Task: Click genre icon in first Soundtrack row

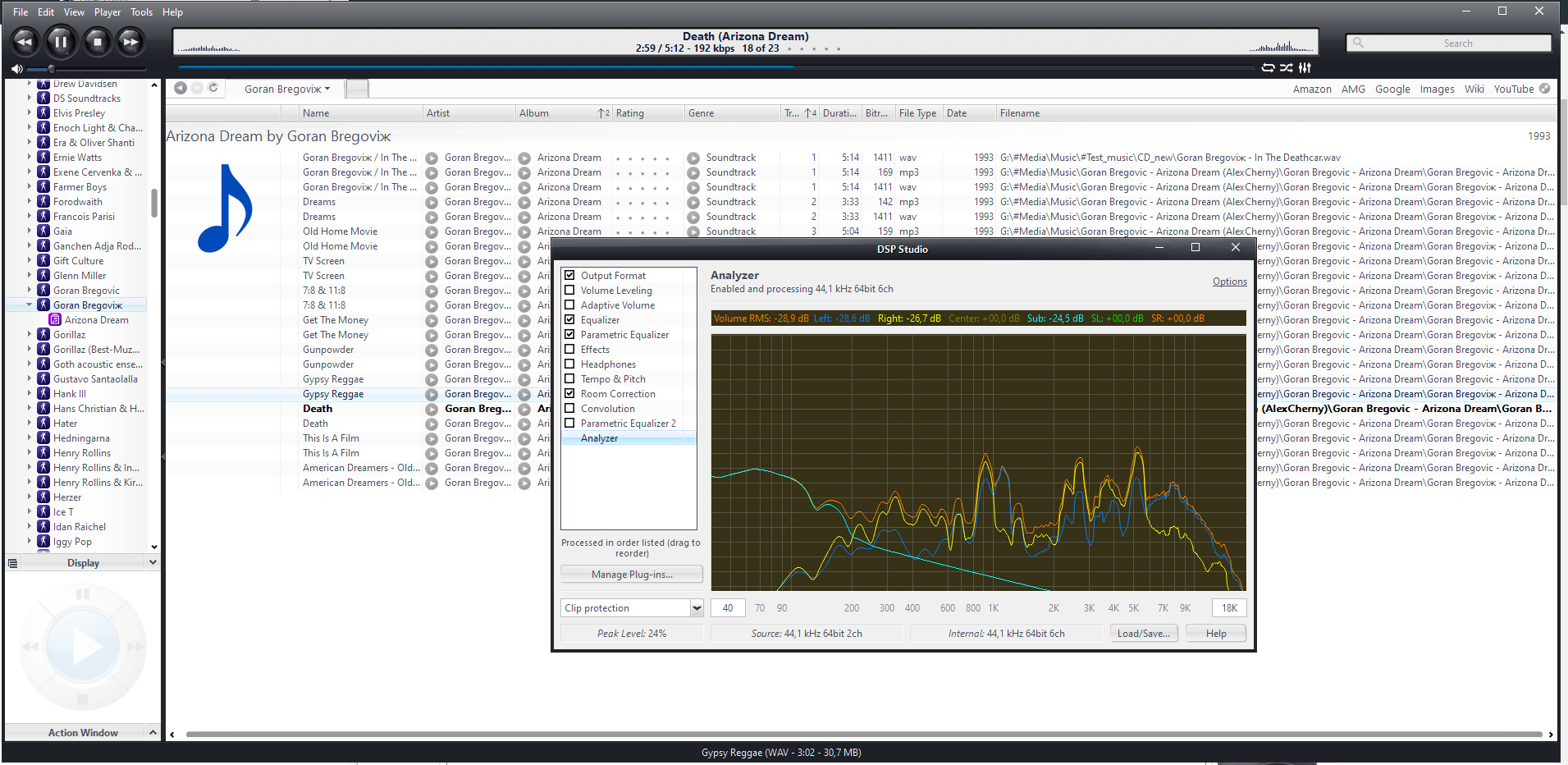Action: coord(693,158)
